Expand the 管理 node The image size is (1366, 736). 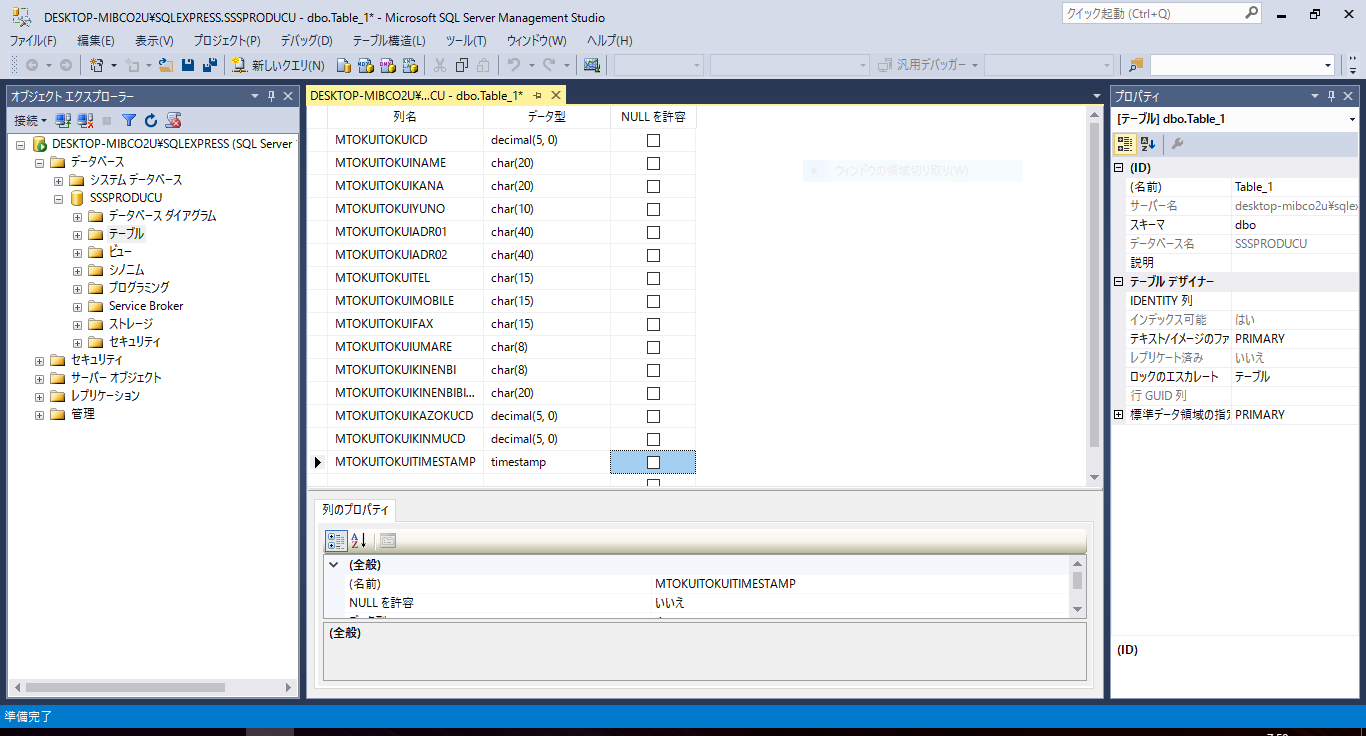pyautogui.click(x=40, y=414)
